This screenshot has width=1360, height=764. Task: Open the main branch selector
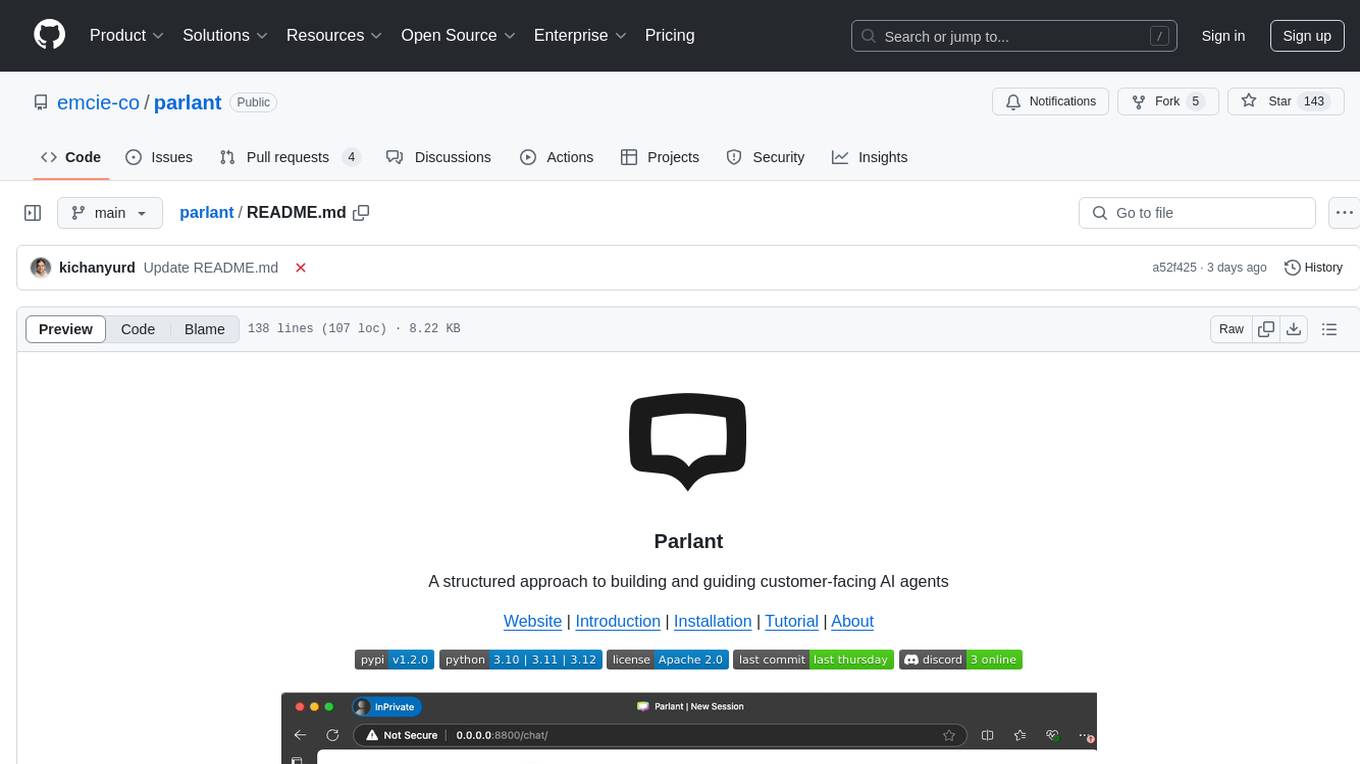tap(109, 213)
